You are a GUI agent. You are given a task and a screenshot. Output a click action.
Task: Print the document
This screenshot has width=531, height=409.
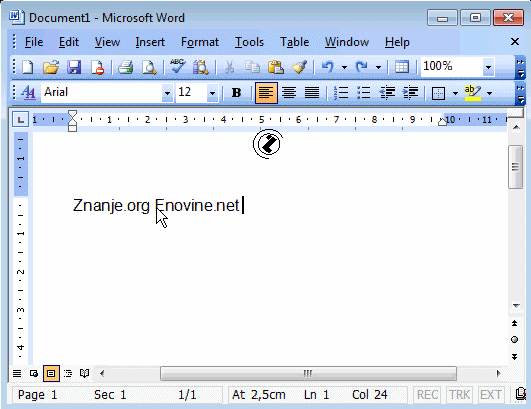[125, 67]
